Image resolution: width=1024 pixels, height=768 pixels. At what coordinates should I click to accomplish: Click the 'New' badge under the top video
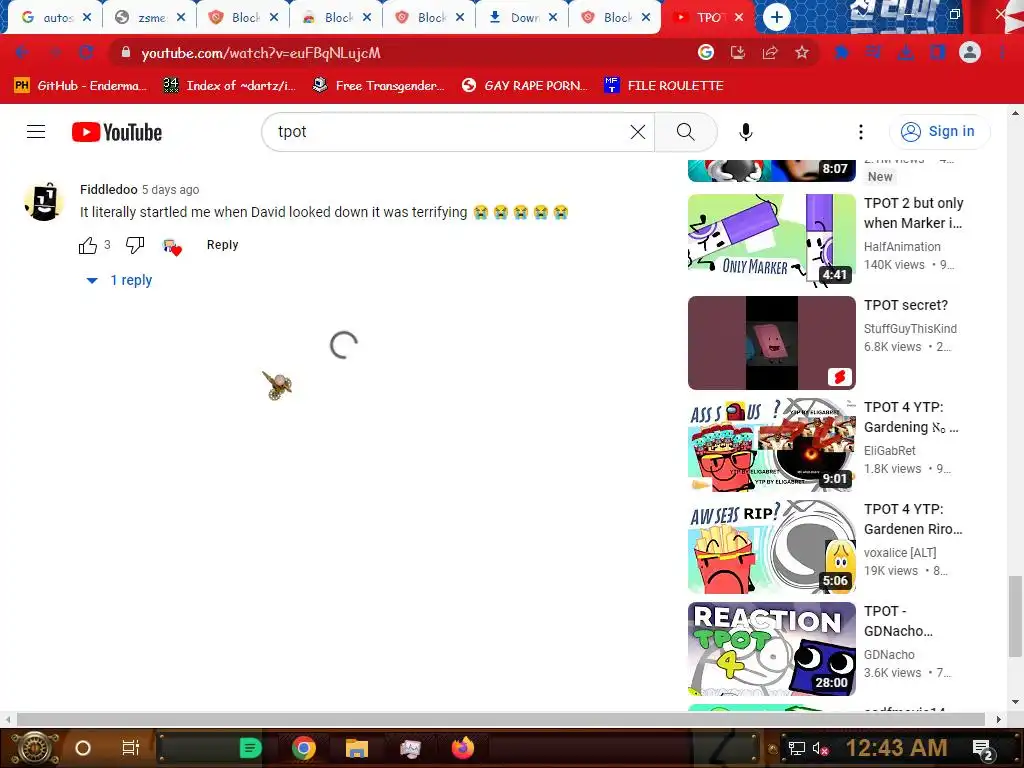pos(880,176)
